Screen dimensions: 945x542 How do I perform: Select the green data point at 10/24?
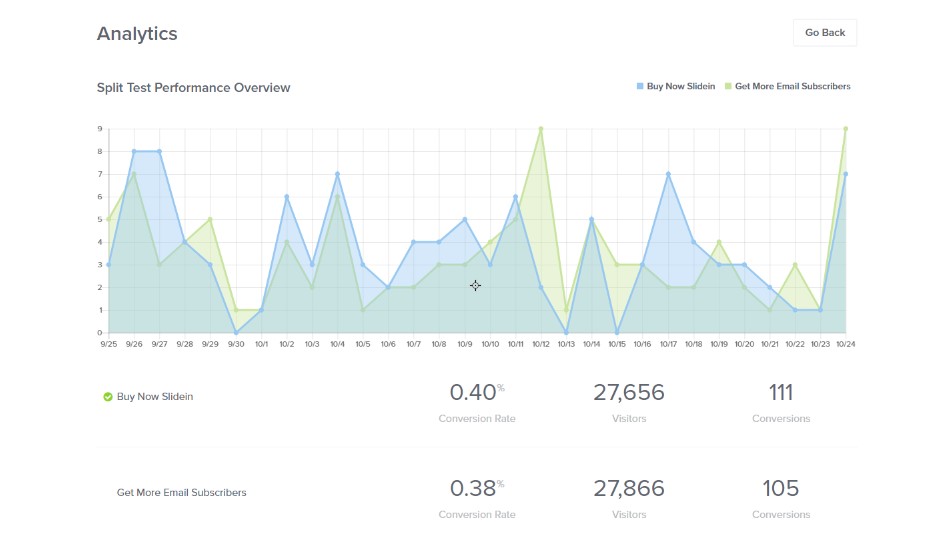click(846, 129)
